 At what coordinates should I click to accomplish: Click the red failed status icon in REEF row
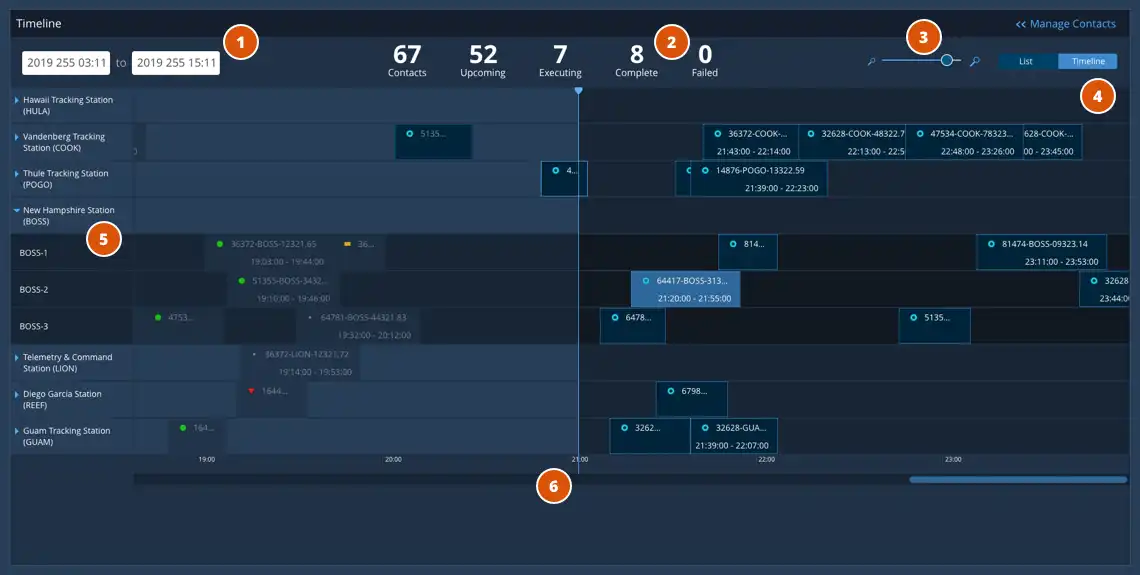pos(252,391)
